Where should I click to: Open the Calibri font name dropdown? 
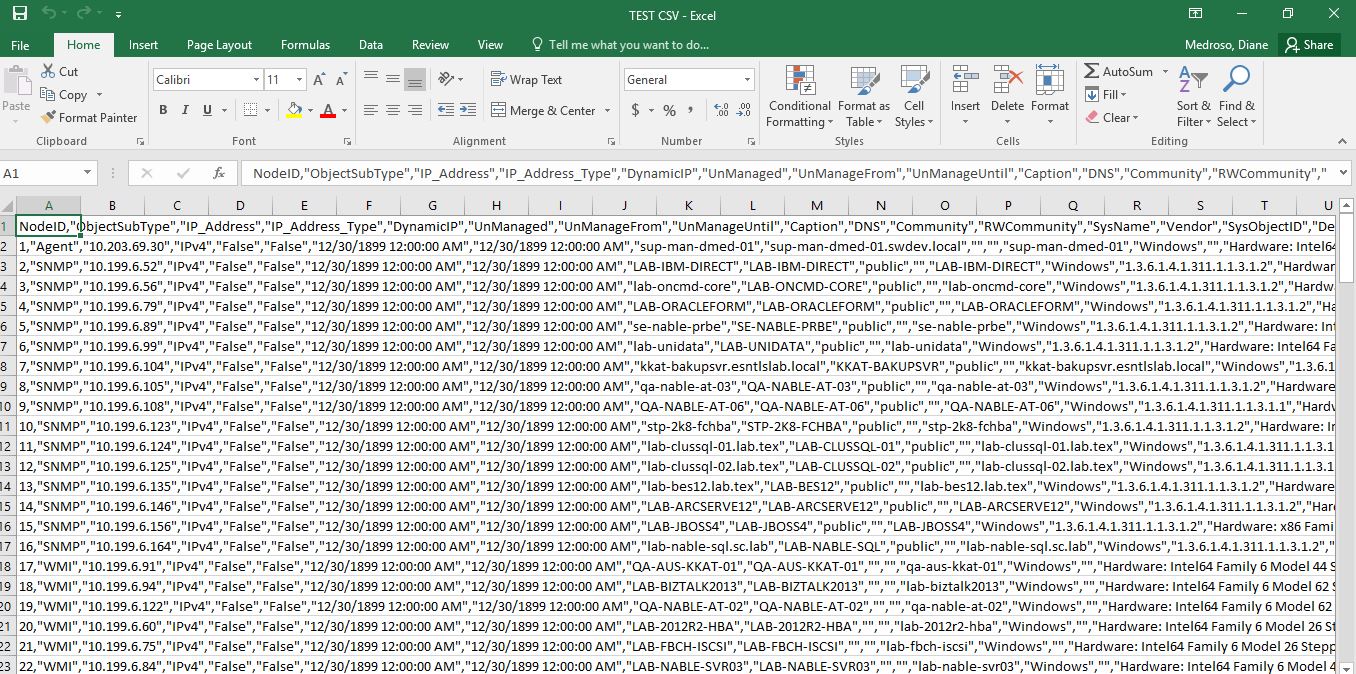click(x=255, y=79)
